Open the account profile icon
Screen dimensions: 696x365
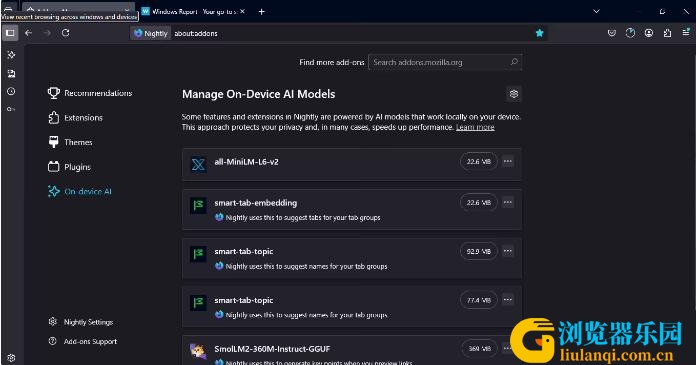click(x=649, y=33)
